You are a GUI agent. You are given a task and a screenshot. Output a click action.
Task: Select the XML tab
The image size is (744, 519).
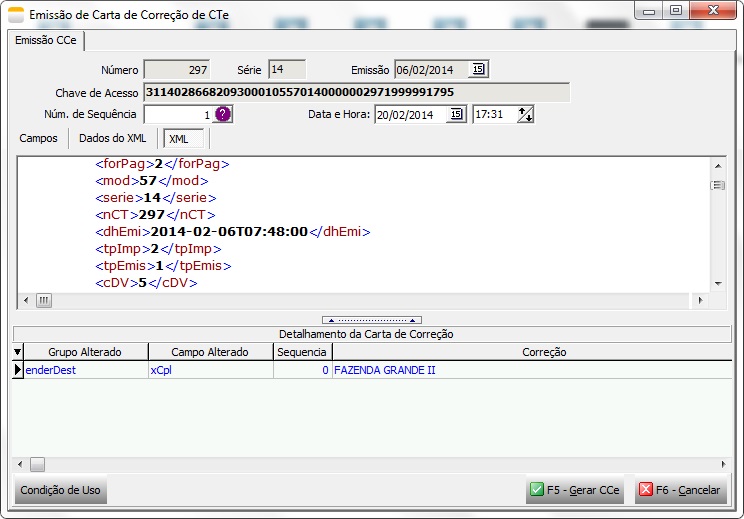coord(183,139)
